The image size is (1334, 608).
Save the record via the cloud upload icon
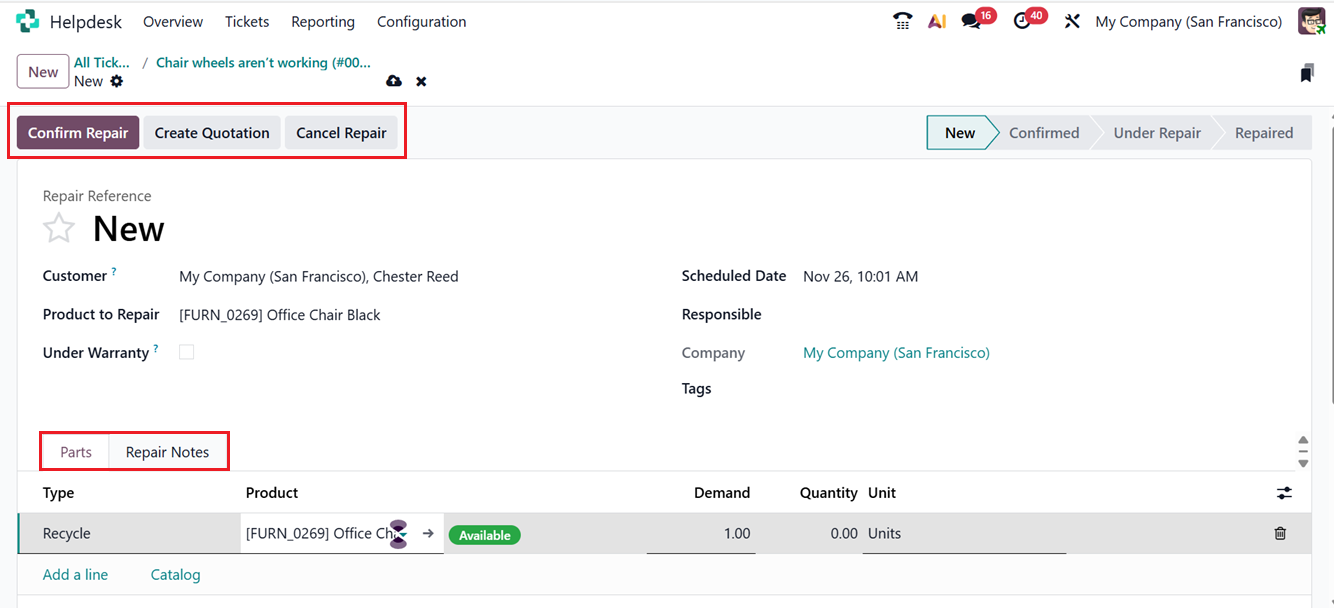click(x=393, y=81)
